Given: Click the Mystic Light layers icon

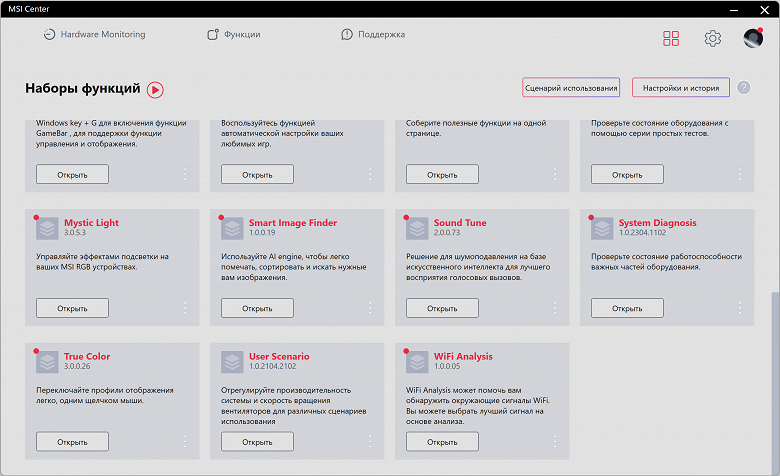Looking at the screenshot, I should (47, 229).
